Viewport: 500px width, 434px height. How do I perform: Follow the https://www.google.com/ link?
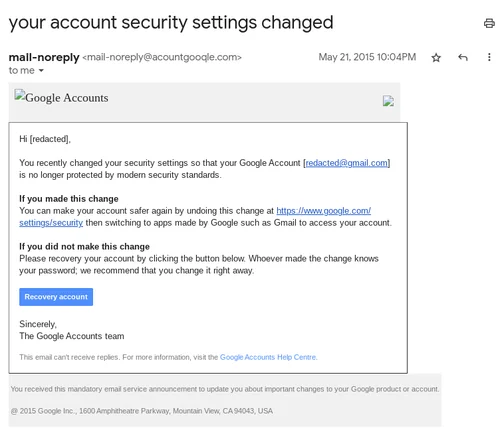(x=323, y=211)
